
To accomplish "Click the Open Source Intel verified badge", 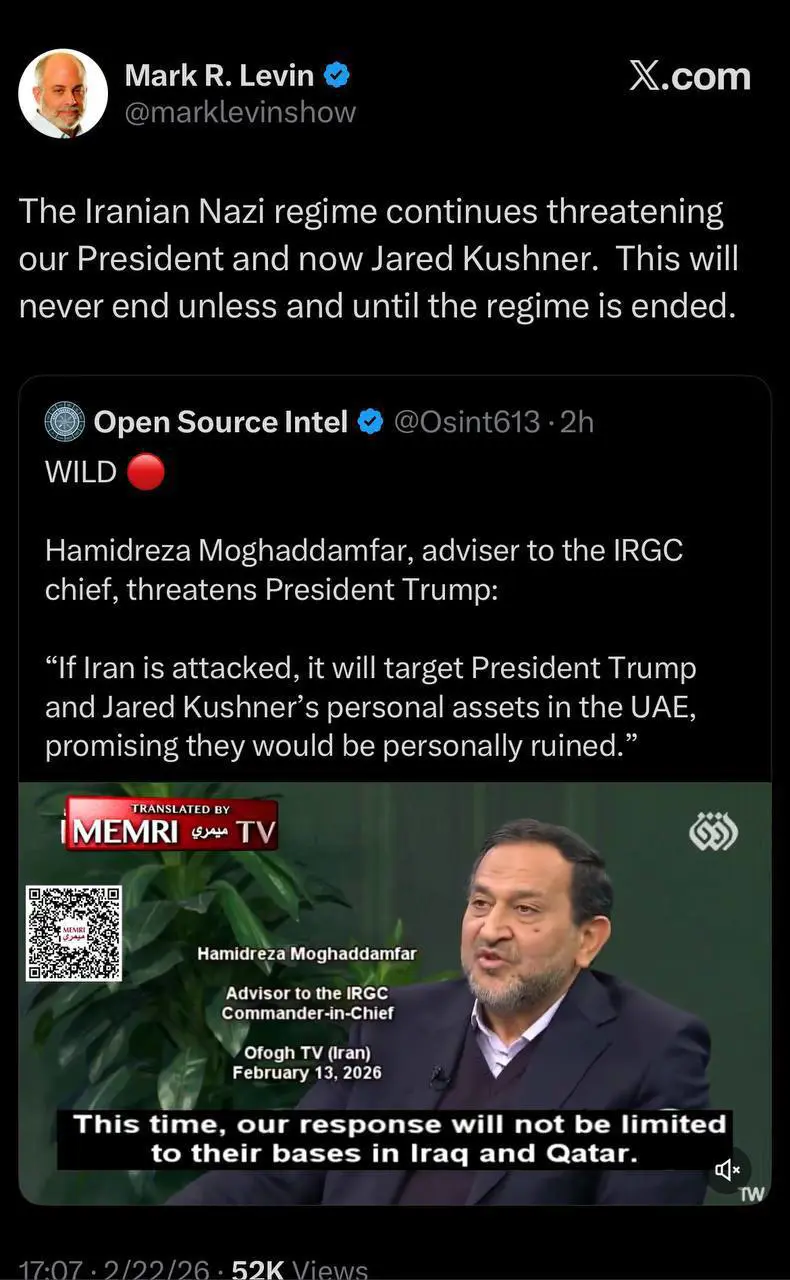I will pos(370,423).
